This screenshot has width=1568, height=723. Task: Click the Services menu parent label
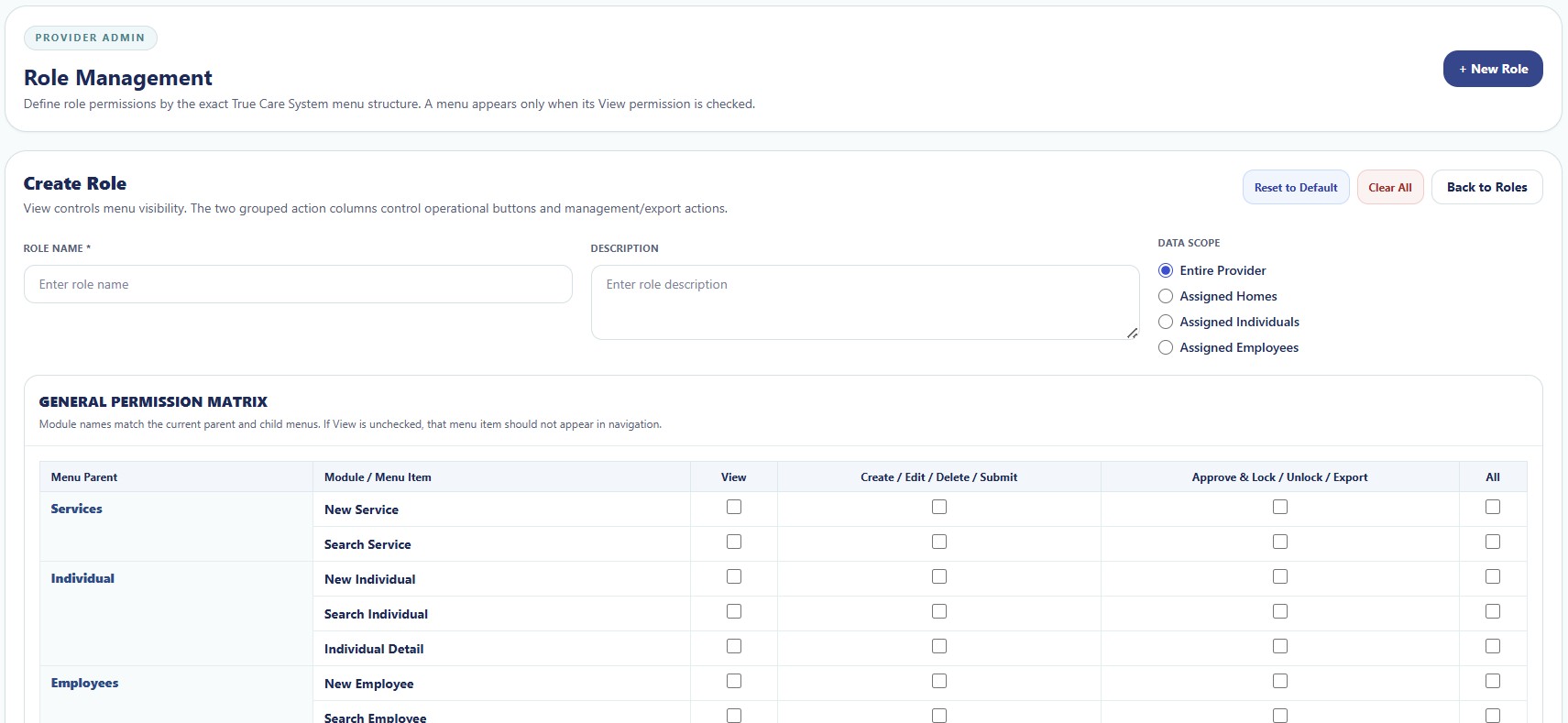[77, 509]
